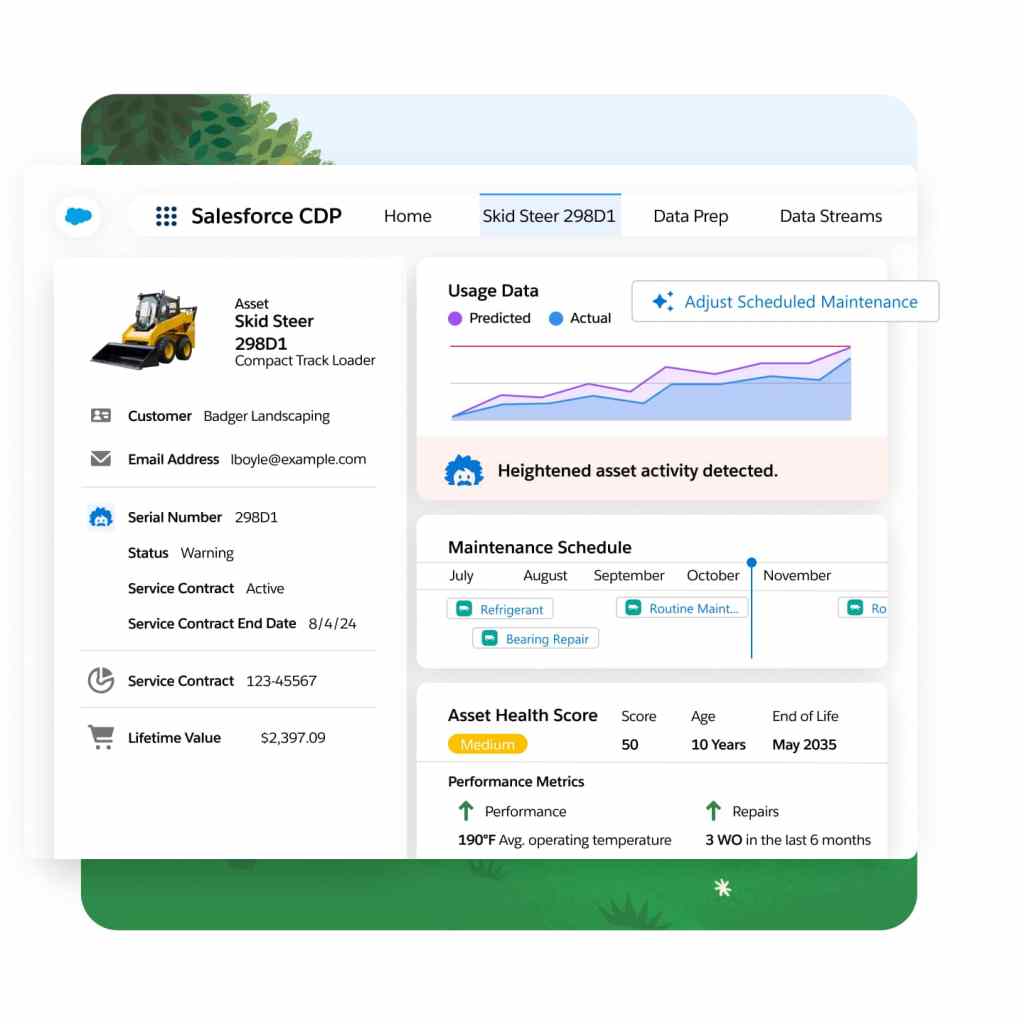The image size is (1024, 1024).
Task: Click the Status value Warning
Action: tap(207, 553)
